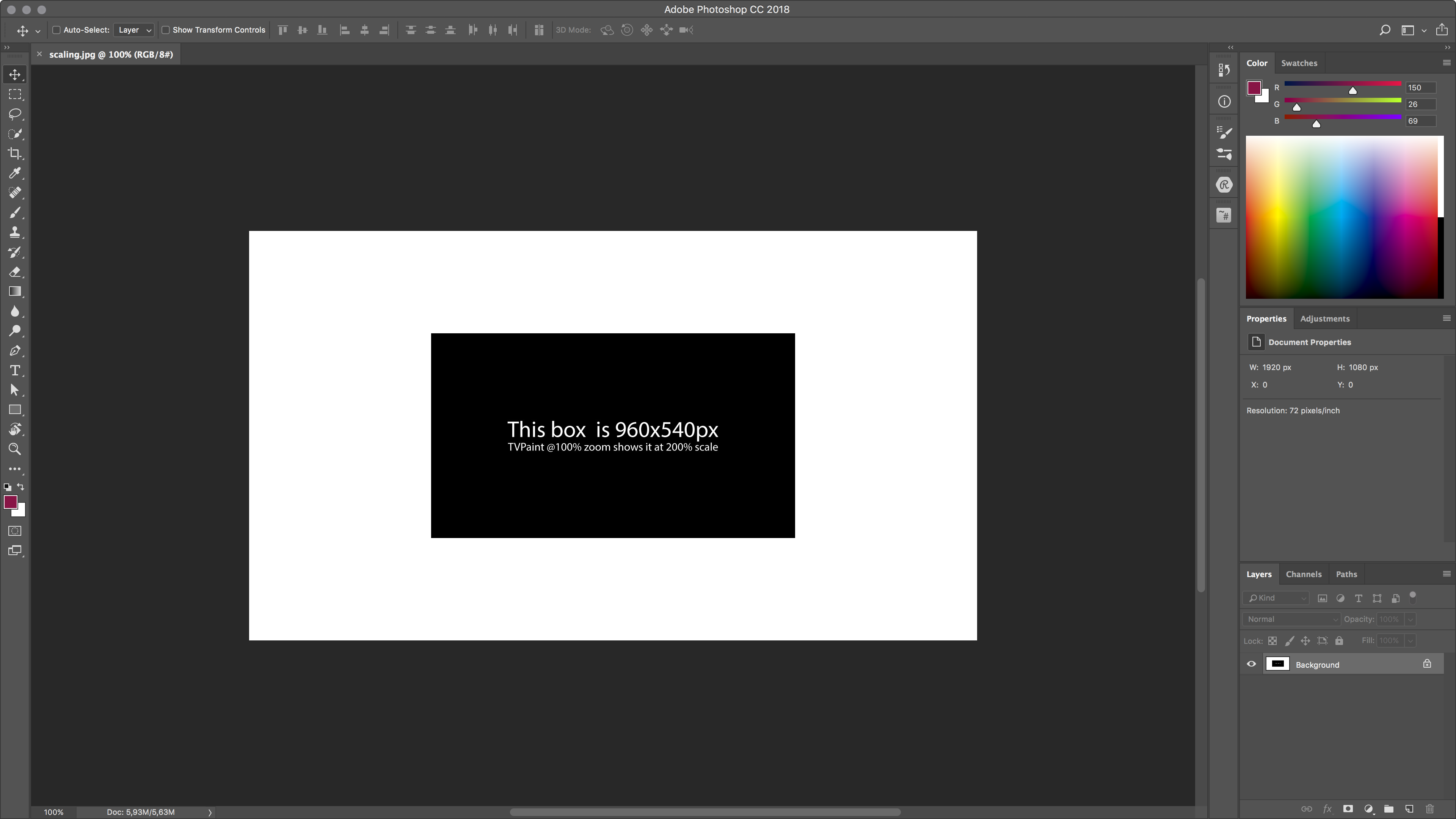Open the Opacity dropdown arrow
Screen dimensions: 1456x819
1410,620
